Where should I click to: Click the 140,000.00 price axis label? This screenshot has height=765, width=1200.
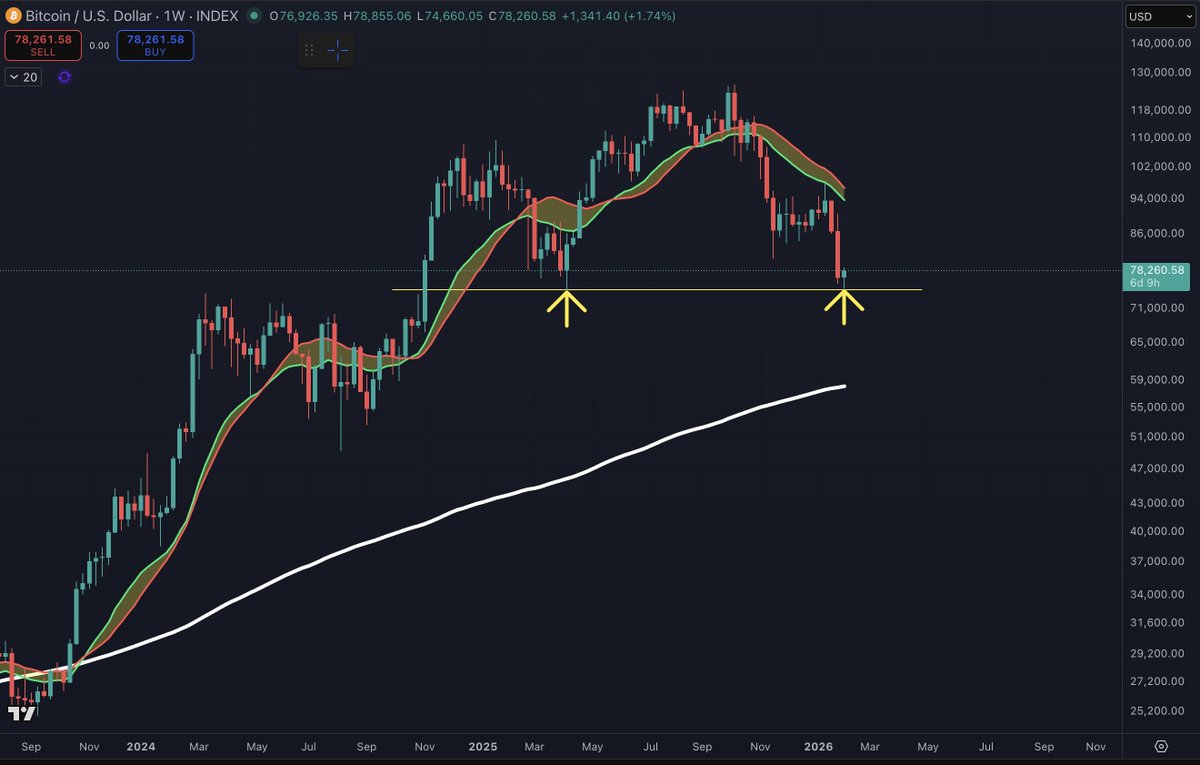[x=1160, y=43]
